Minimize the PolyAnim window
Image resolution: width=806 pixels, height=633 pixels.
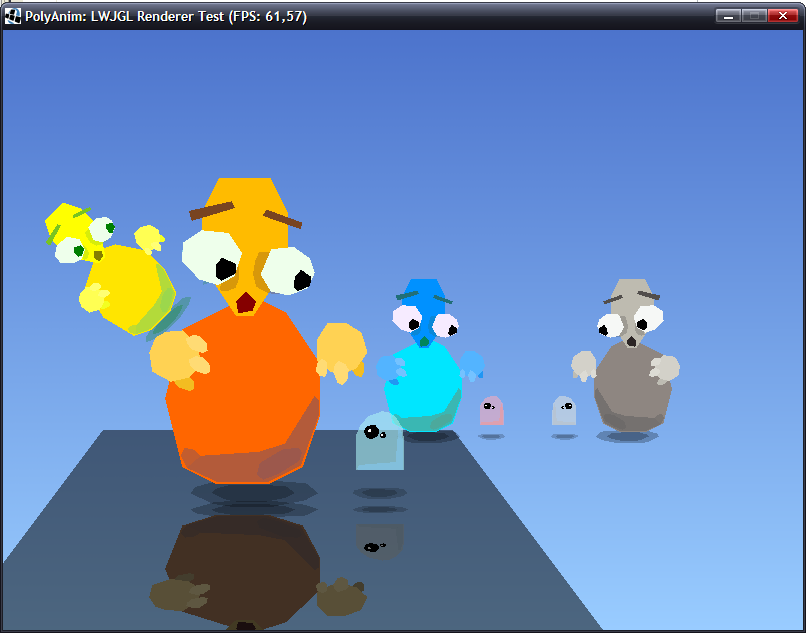728,16
